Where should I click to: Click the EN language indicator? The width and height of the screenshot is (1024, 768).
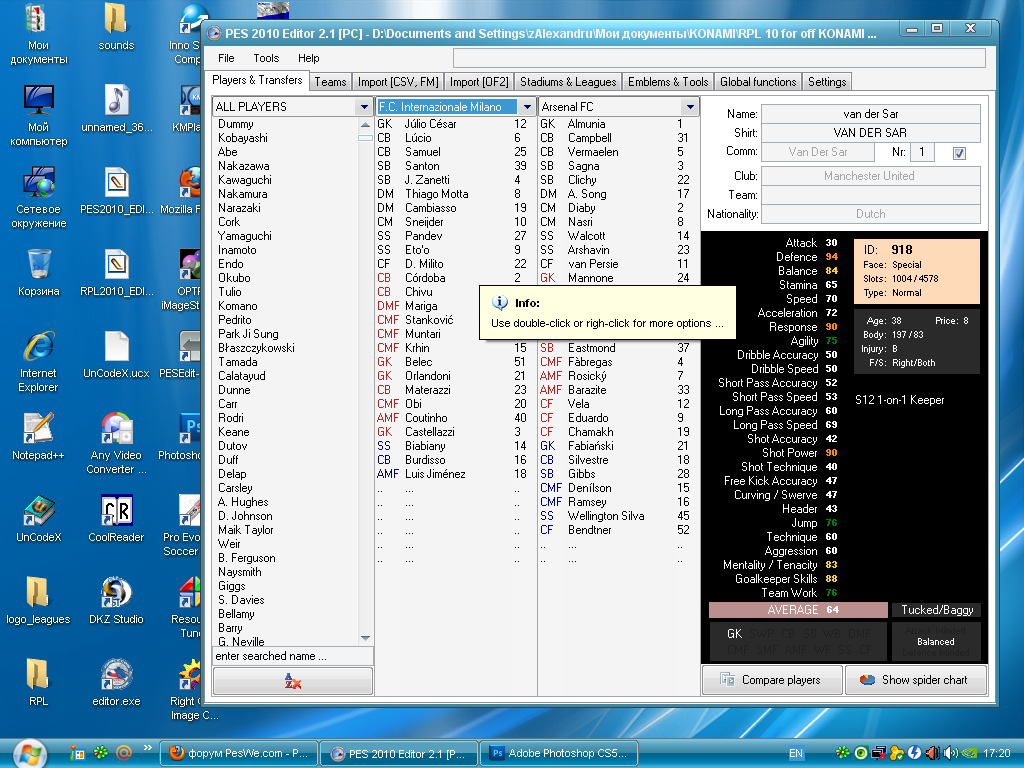[x=795, y=753]
